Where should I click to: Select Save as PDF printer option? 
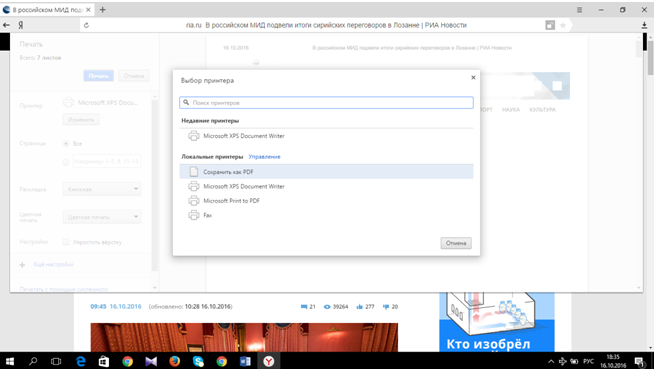pyautogui.click(x=326, y=172)
